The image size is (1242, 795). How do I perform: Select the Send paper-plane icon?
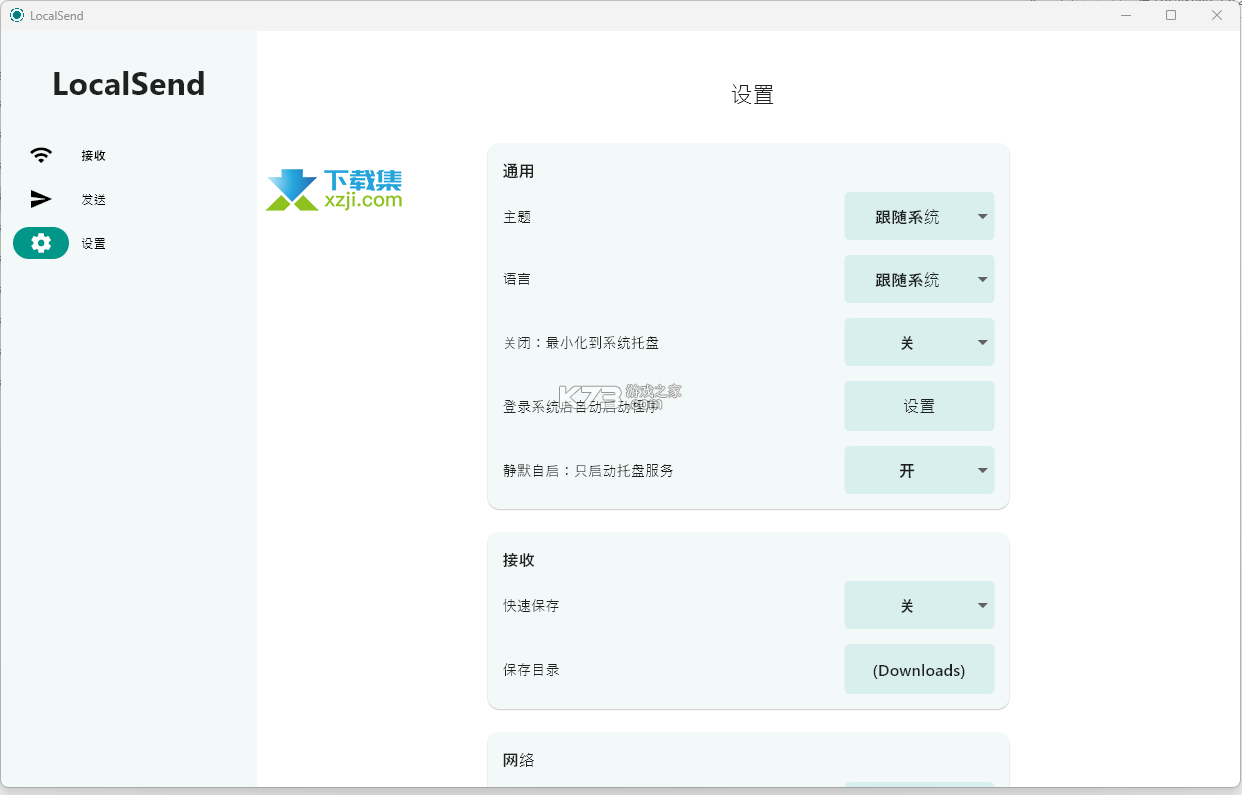[41, 199]
